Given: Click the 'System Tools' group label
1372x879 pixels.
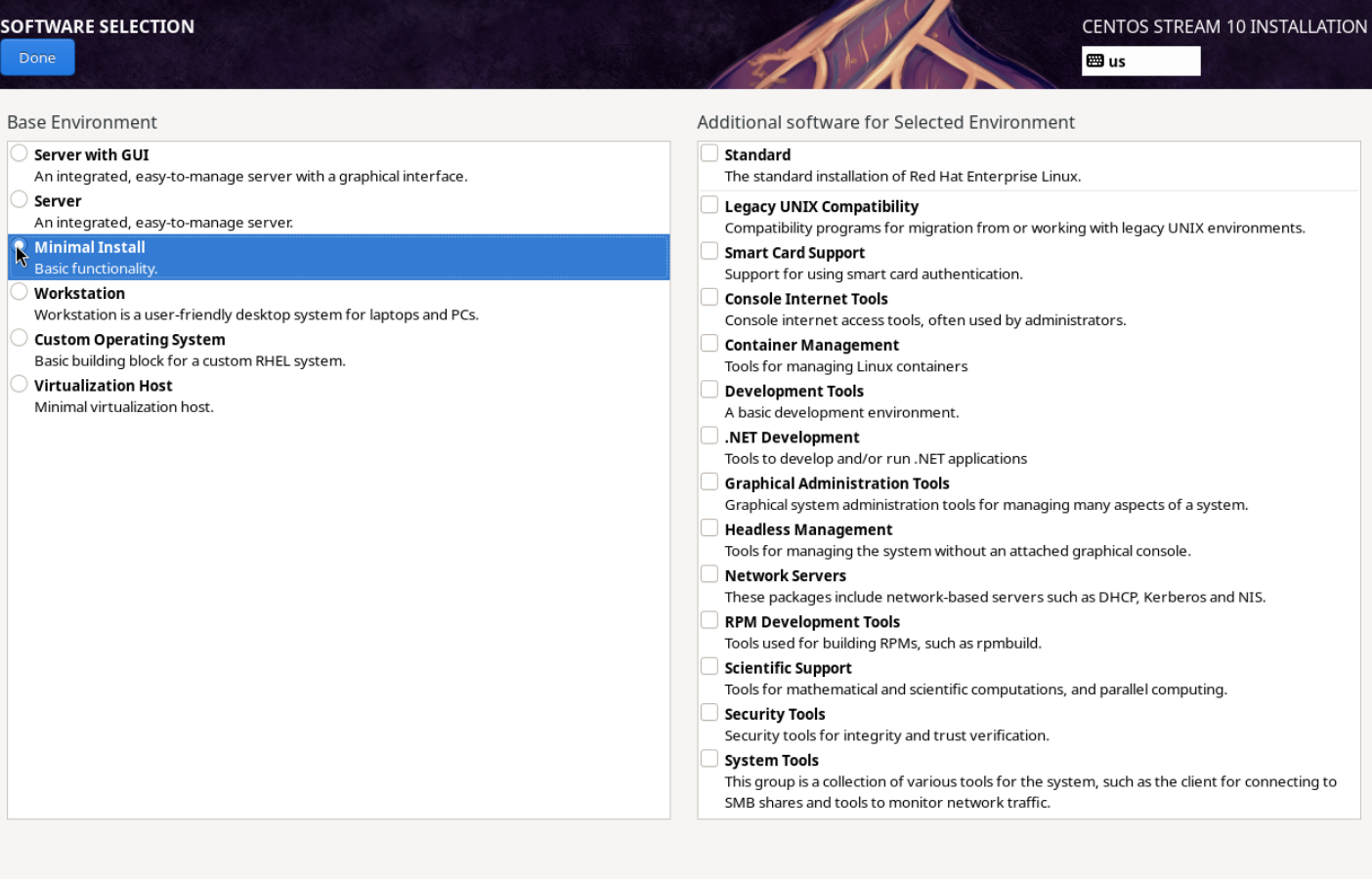Looking at the screenshot, I should (x=772, y=761).
